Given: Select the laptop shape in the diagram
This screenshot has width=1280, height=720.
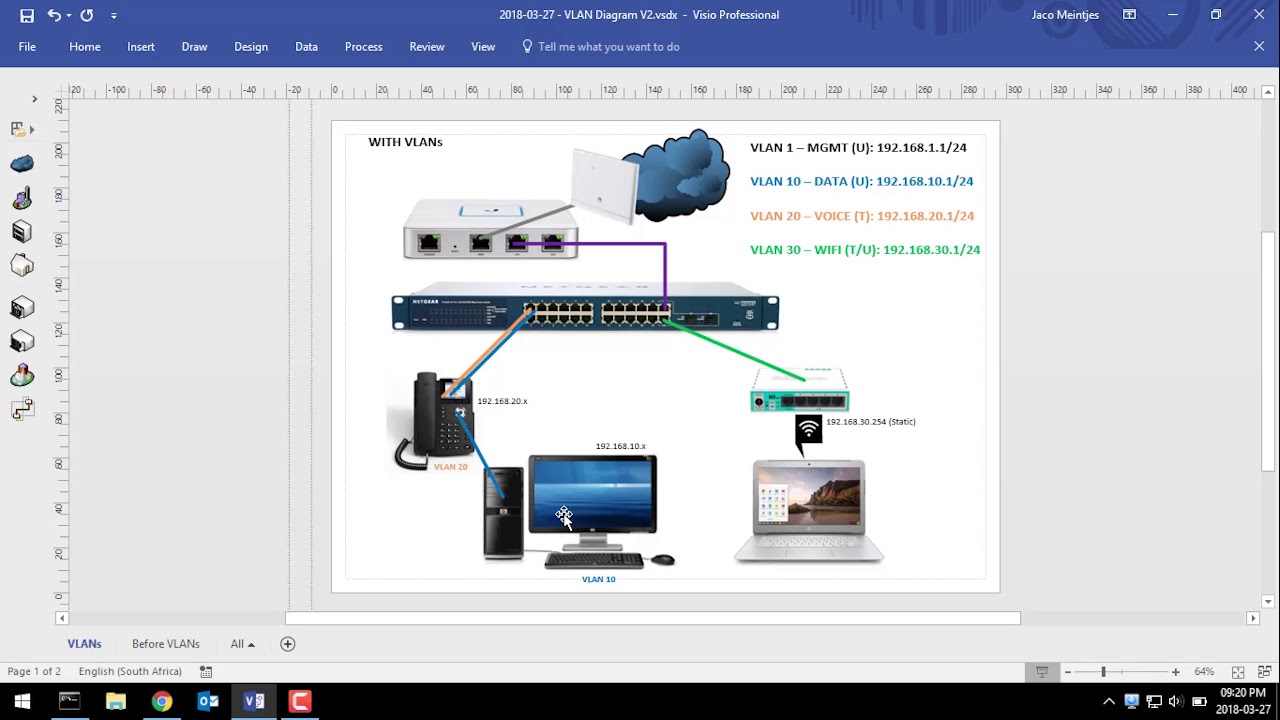Looking at the screenshot, I should point(809,512).
